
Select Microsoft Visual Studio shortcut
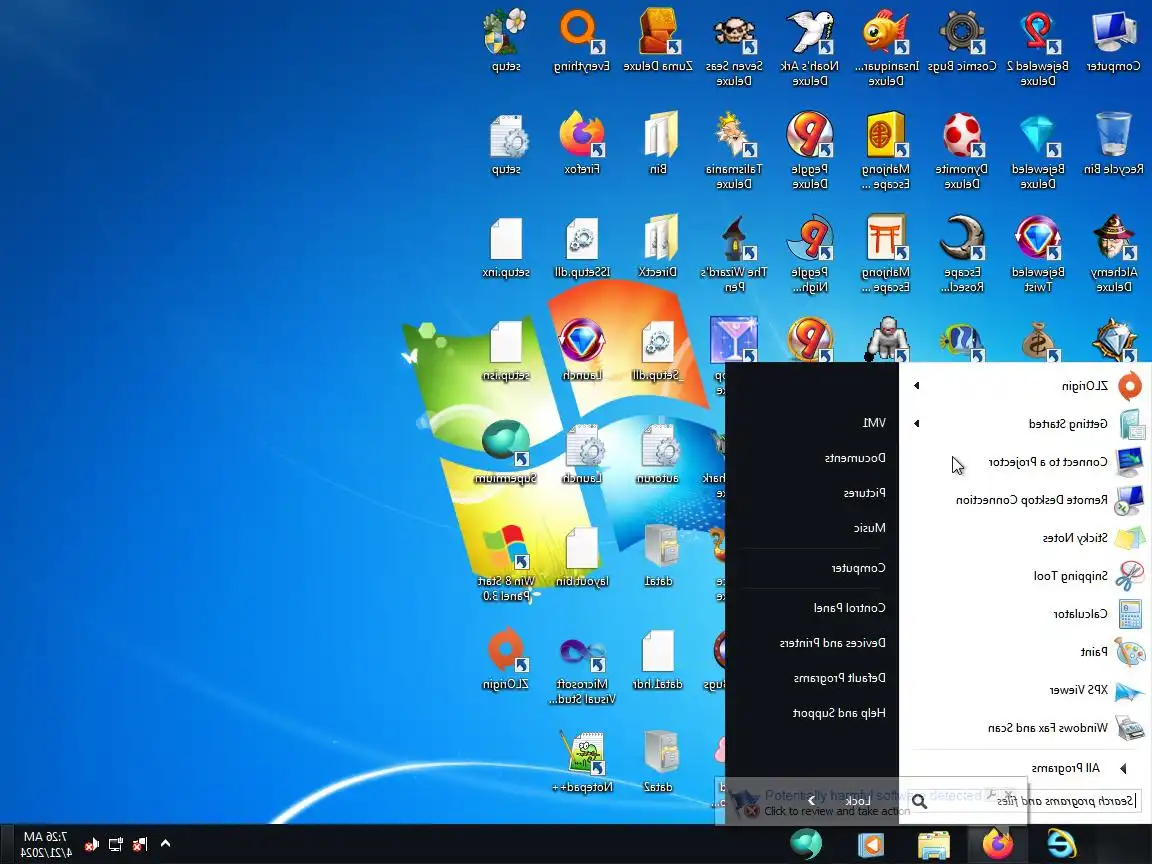pos(581,666)
